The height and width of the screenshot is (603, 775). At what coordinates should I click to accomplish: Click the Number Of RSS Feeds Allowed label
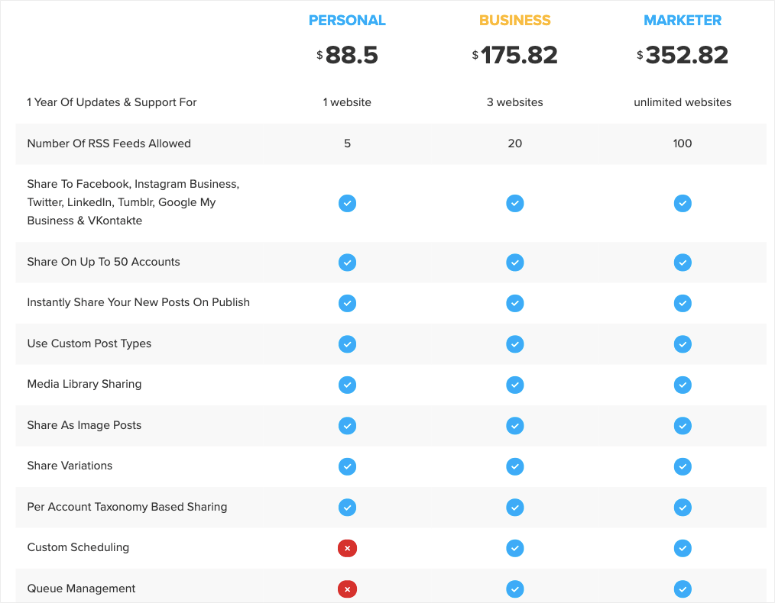click(109, 144)
